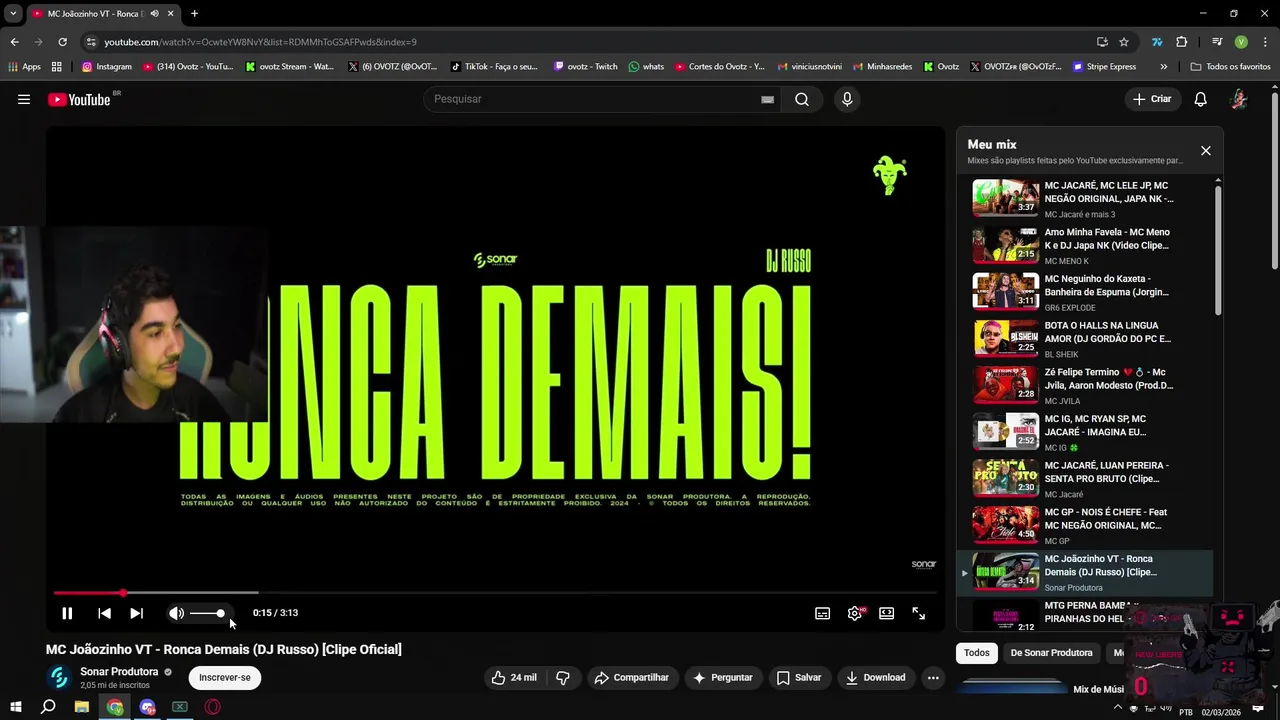The image size is (1280, 720).
Task: Switch to theater mode
Action: click(886, 613)
